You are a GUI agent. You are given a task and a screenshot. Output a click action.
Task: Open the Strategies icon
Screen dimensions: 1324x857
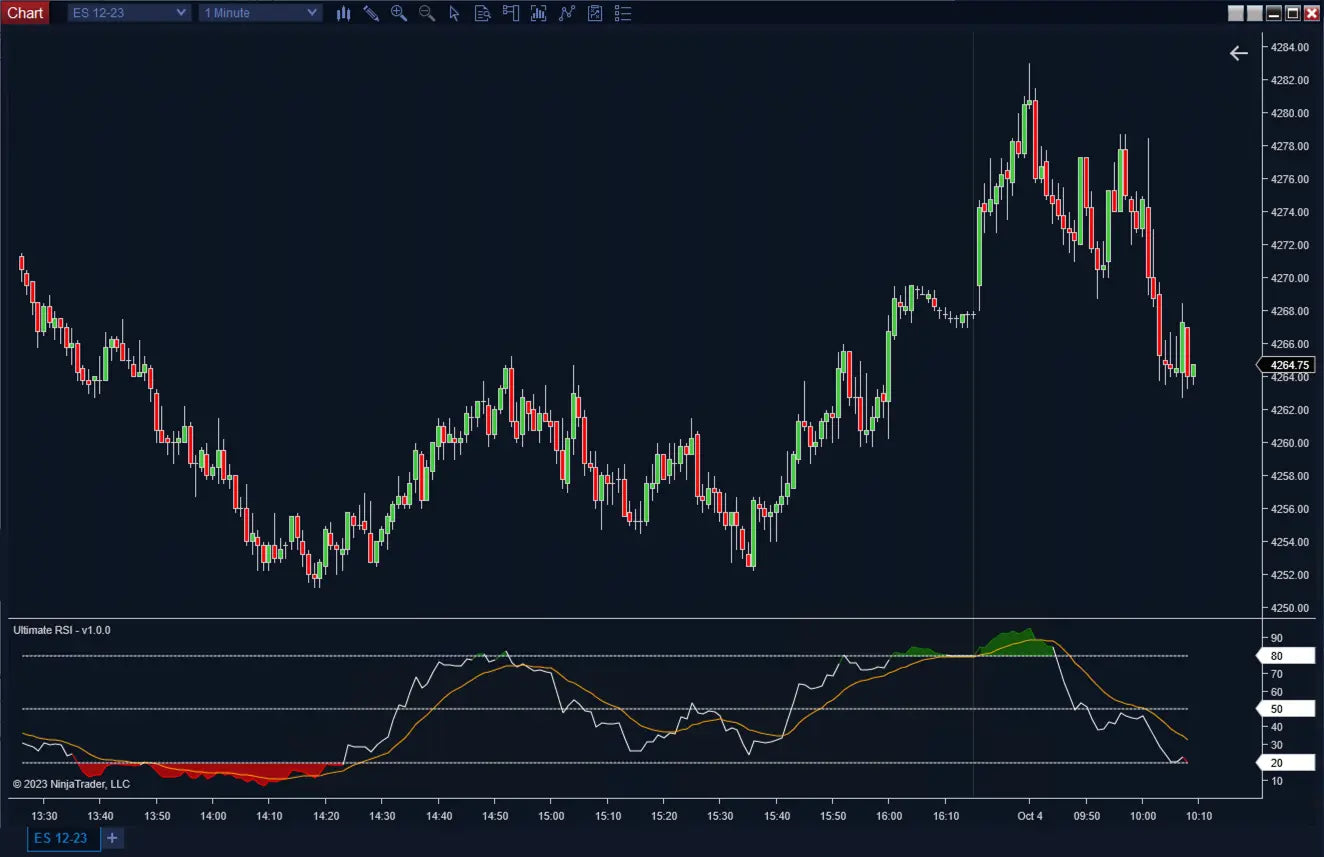567,13
